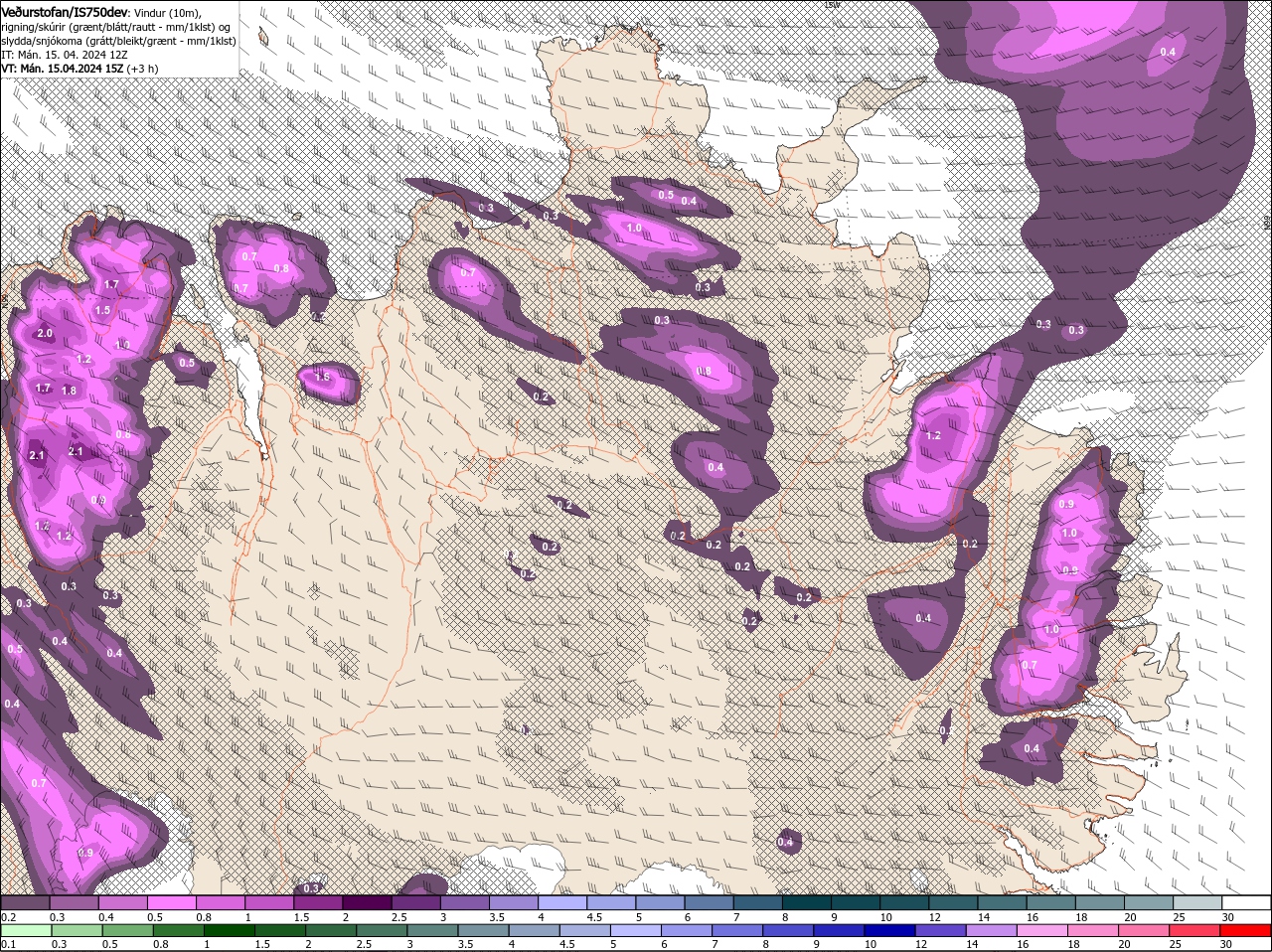Viewport: 1272px width, 952px height.
Task: Click the 18 gray-teal swatch on snow scale
Action: (x=1099, y=902)
